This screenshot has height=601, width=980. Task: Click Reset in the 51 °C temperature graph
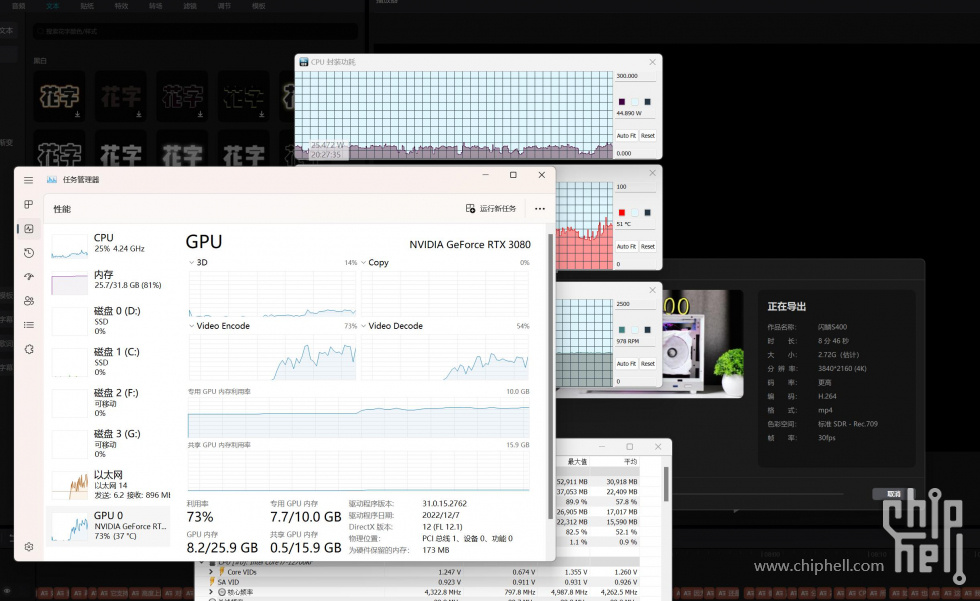(648, 246)
